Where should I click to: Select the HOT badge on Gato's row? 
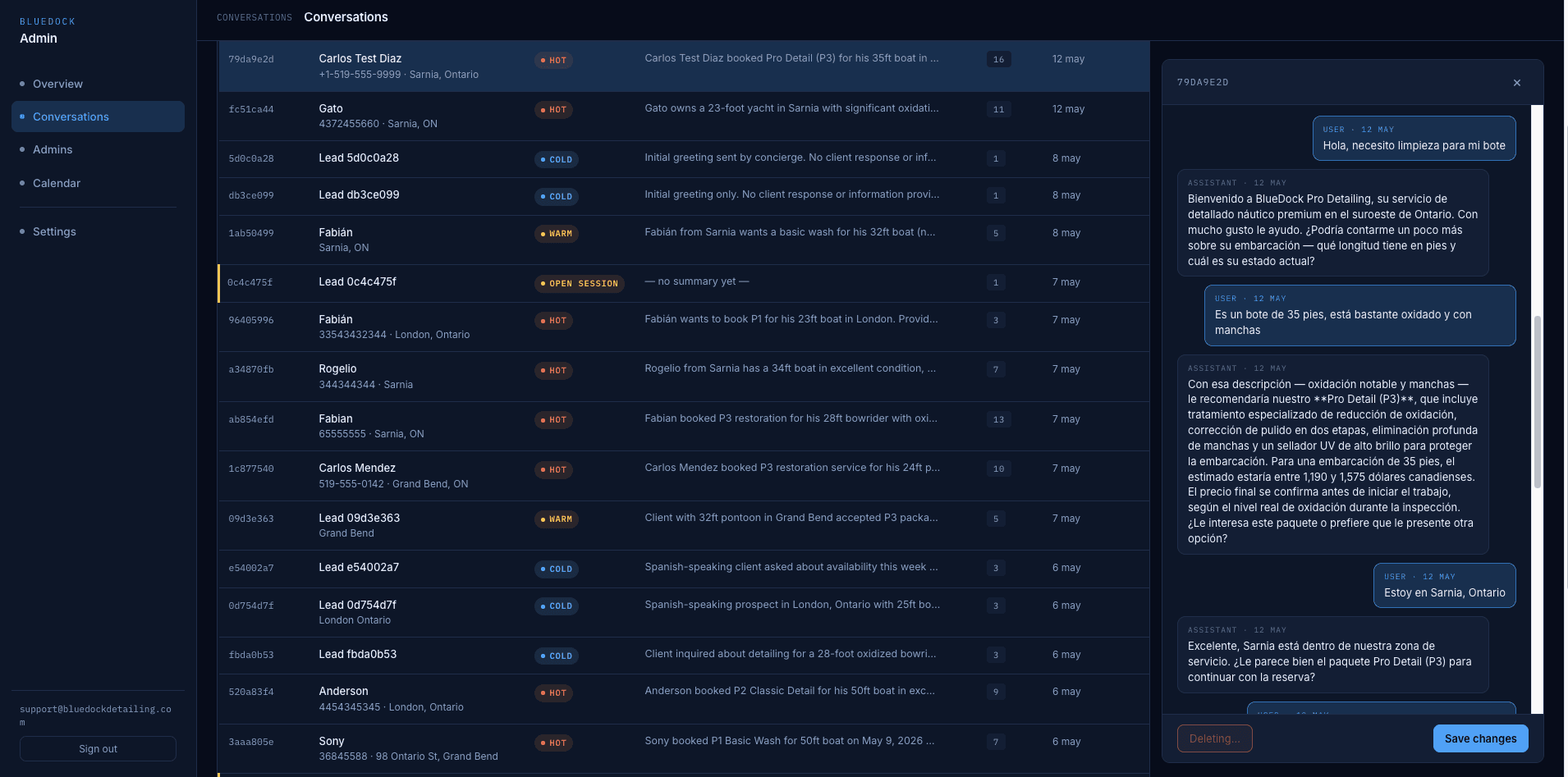click(553, 109)
